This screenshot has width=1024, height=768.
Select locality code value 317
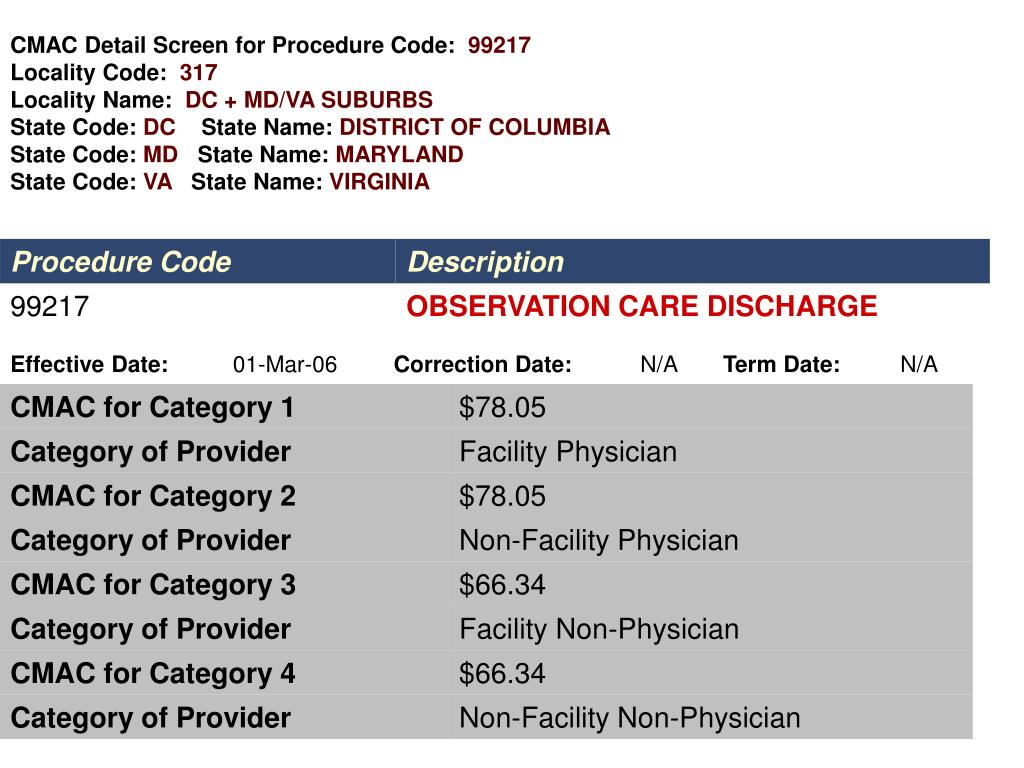pyautogui.click(x=199, y=72)
